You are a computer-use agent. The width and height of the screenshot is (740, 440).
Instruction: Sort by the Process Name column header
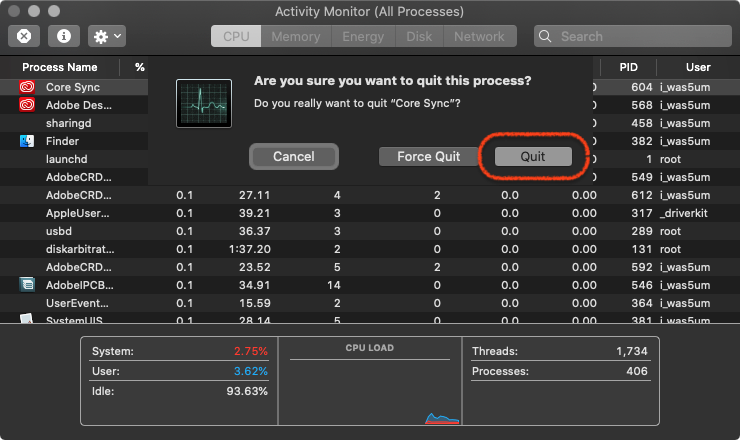click(x=60, y=68)
